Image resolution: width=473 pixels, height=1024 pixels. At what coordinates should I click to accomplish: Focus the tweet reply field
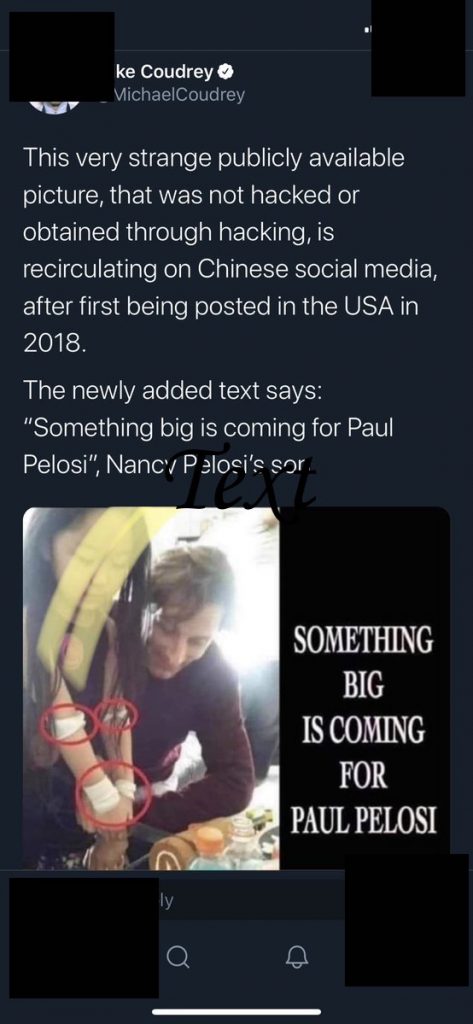tap(235, 902)
